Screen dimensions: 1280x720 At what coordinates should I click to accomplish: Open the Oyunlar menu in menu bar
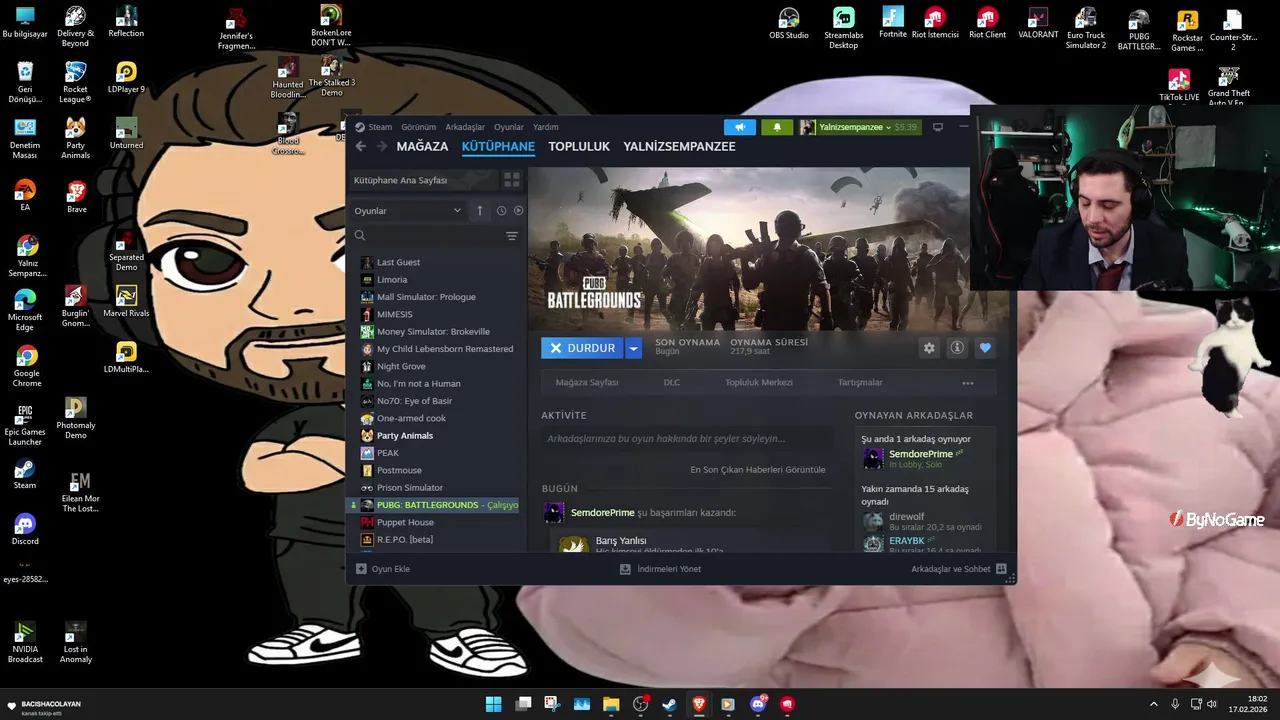click(x=509, y=127)
